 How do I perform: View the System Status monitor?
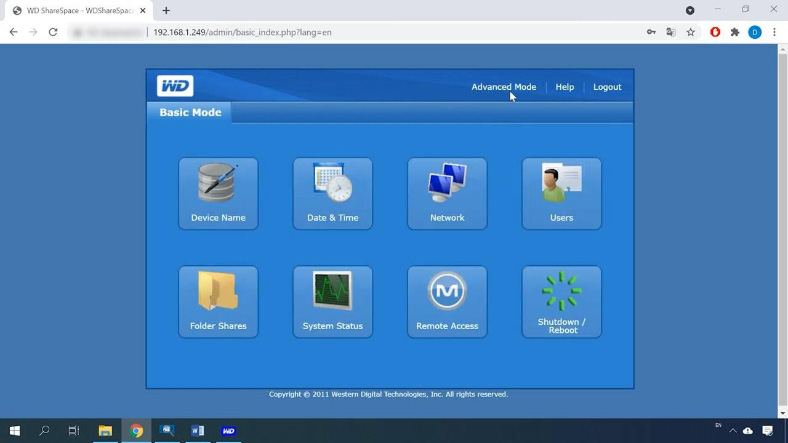tap(333, 302)
